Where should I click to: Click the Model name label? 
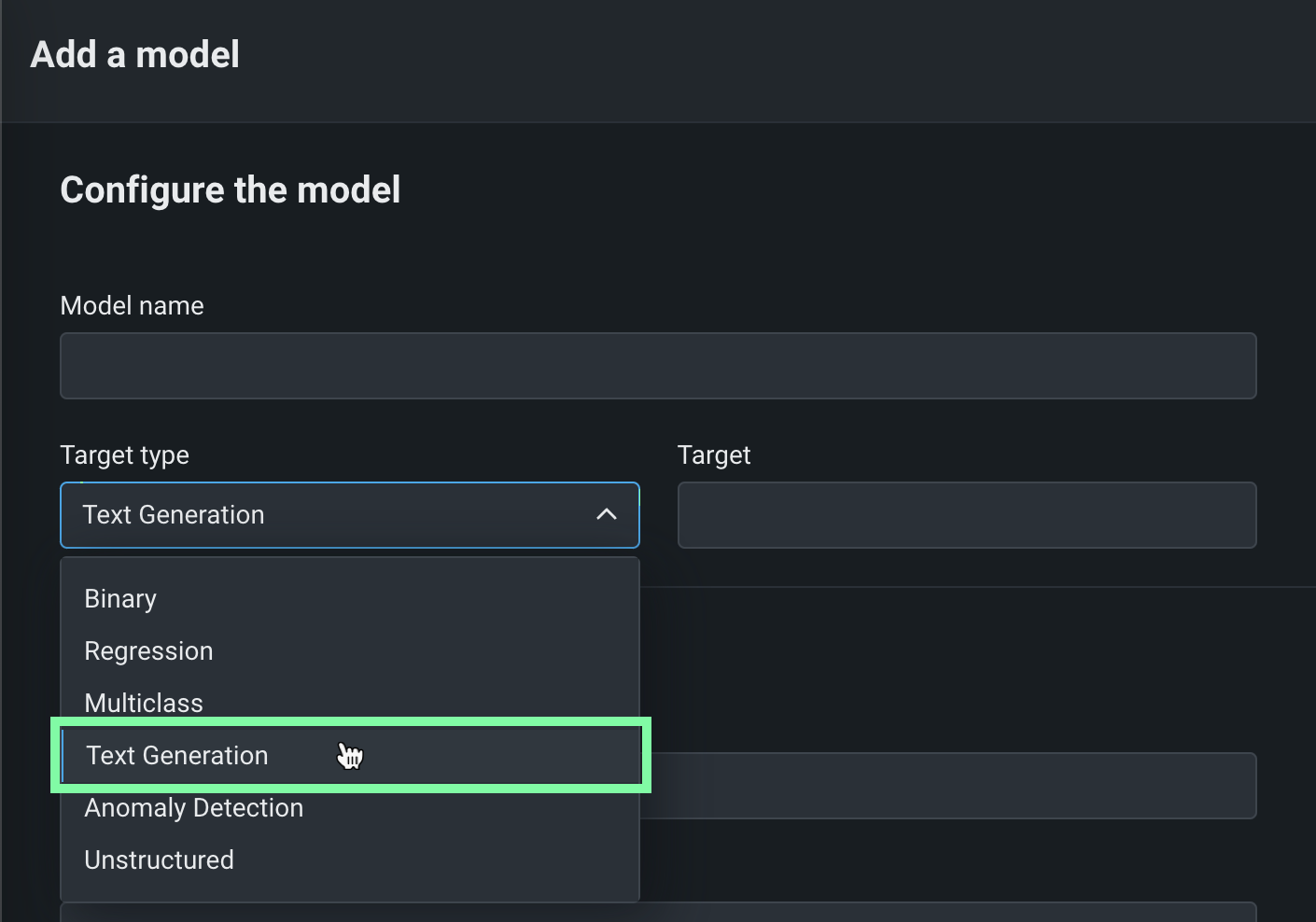point(132,306)
